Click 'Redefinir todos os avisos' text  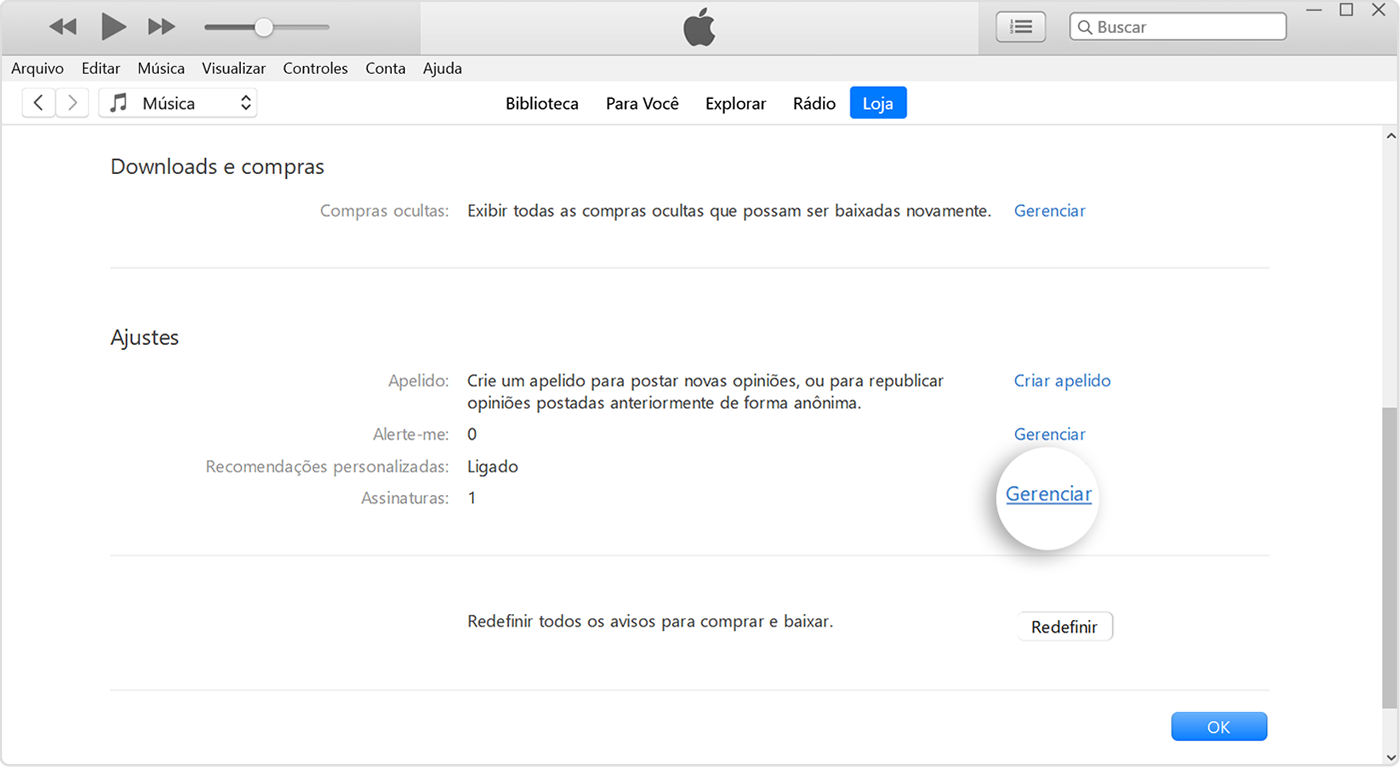(650, 621)
